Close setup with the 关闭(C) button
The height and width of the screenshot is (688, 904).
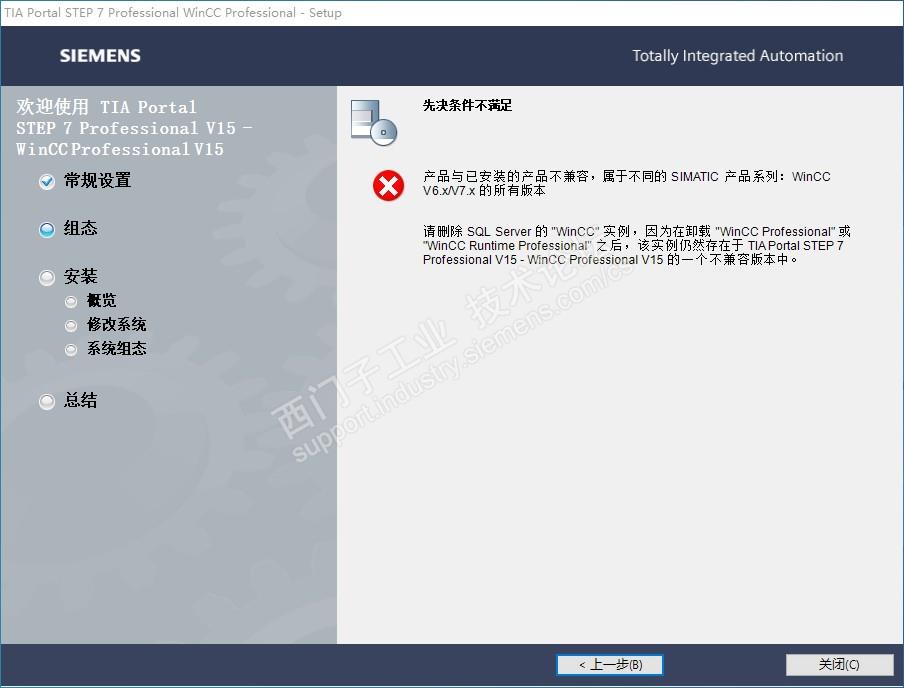click(839, 664)
